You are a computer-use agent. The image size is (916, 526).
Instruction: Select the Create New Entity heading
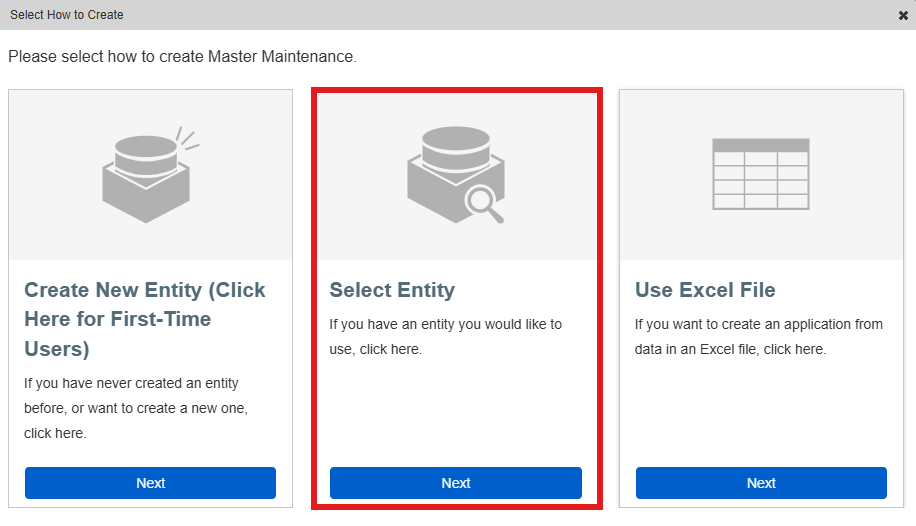point(145,319)
